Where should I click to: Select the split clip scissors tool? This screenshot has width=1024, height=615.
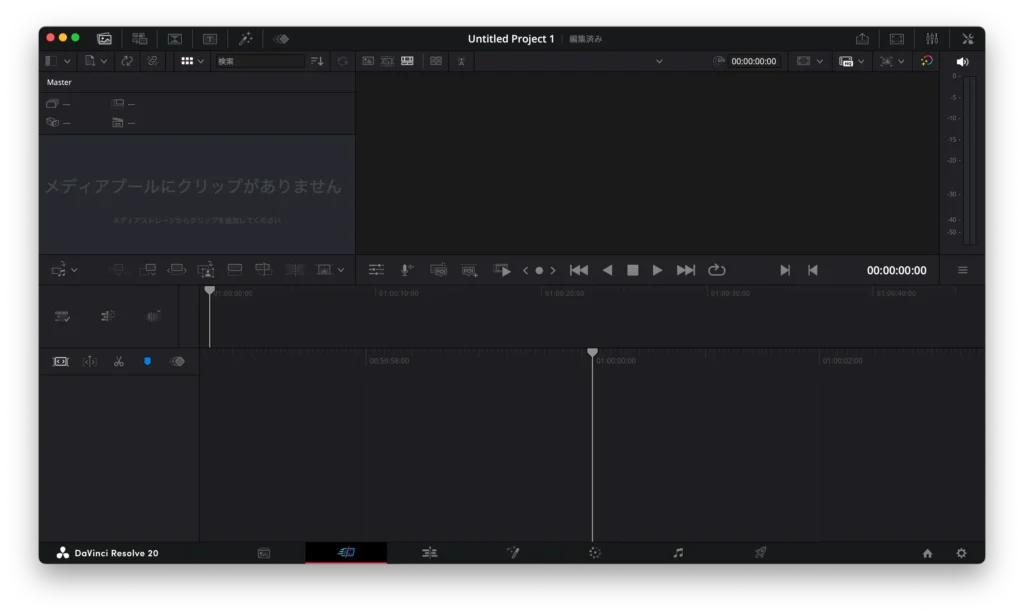(118, 362)
